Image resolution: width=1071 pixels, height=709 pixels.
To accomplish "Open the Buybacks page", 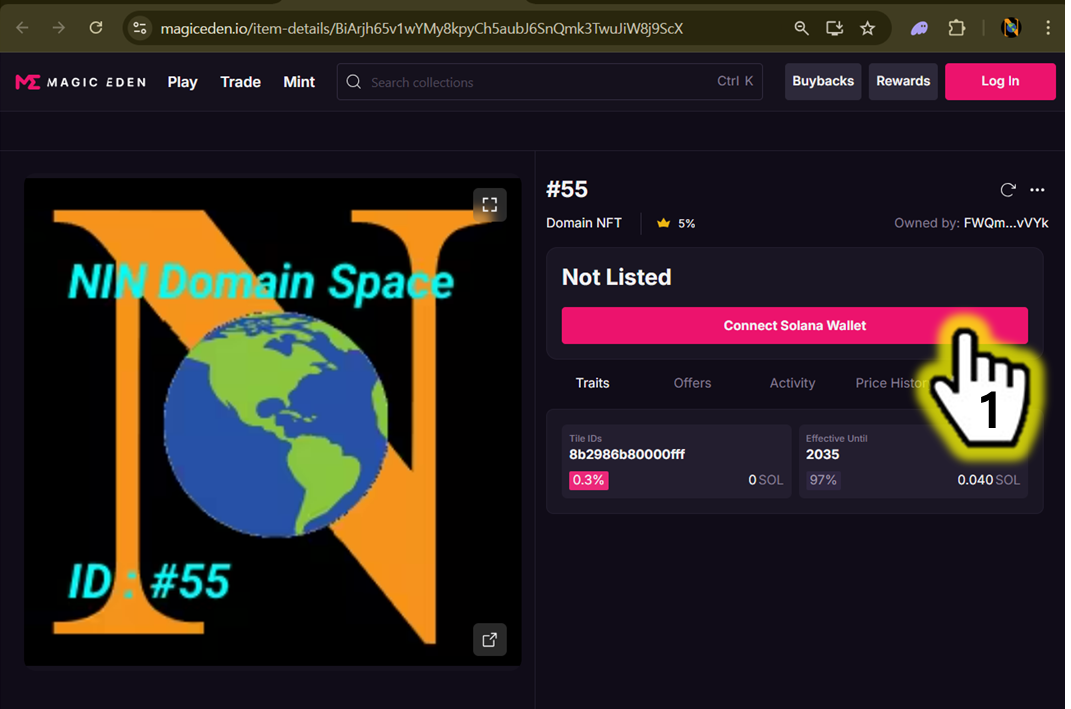I will pyautogui.click(x=822, y=81).
